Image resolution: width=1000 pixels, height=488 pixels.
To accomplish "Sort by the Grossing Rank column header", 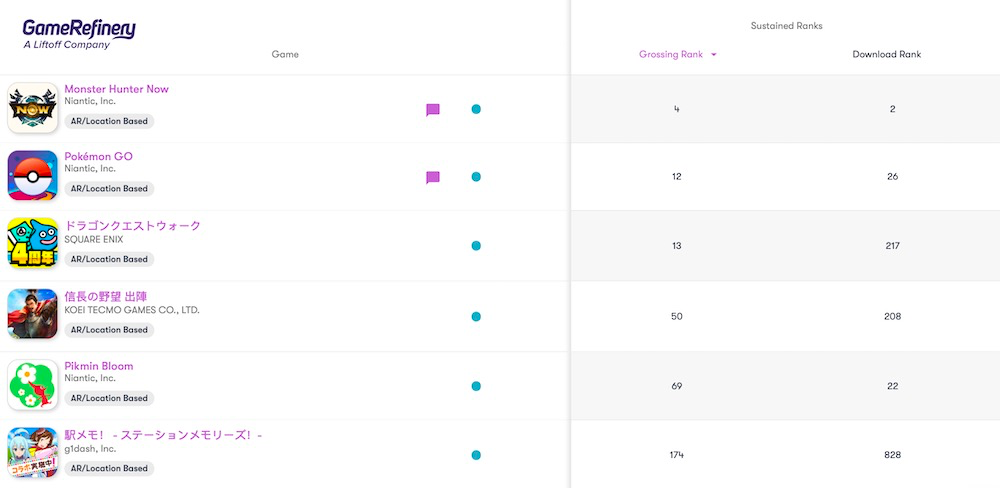I will point(671,55).
